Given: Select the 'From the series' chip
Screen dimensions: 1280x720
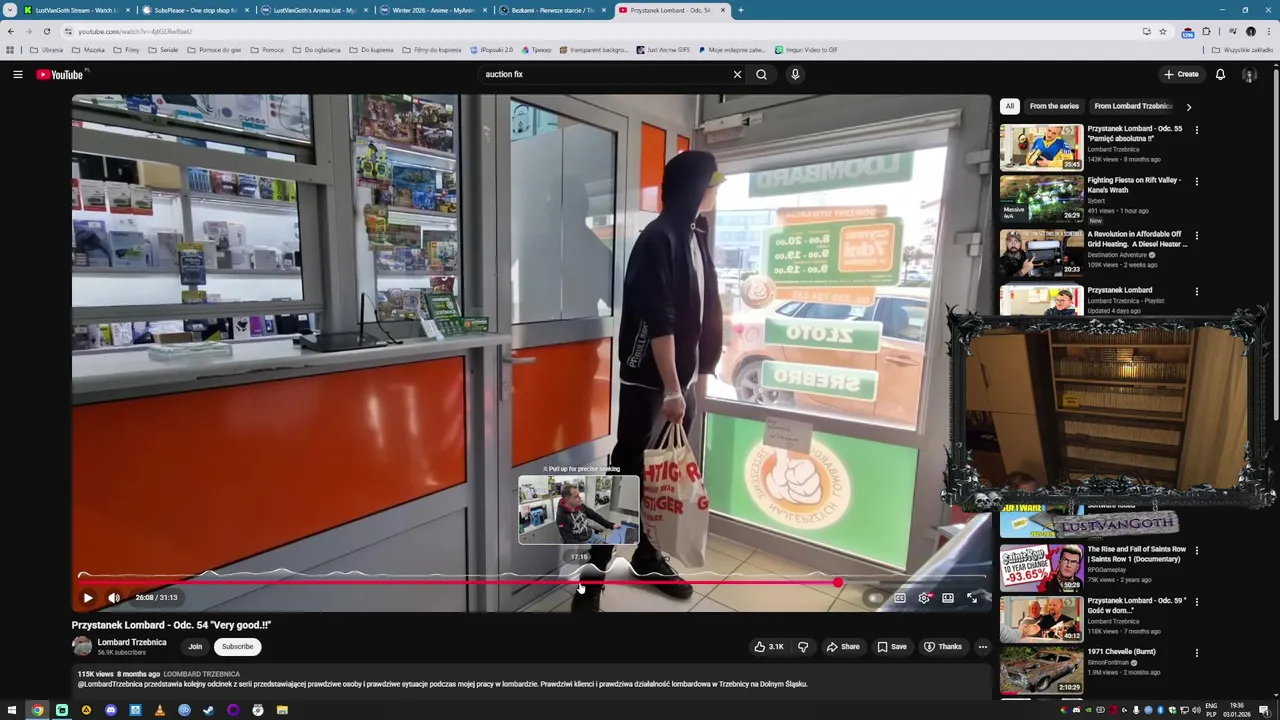Looking at the screenshot, I should pos(1054,106).
